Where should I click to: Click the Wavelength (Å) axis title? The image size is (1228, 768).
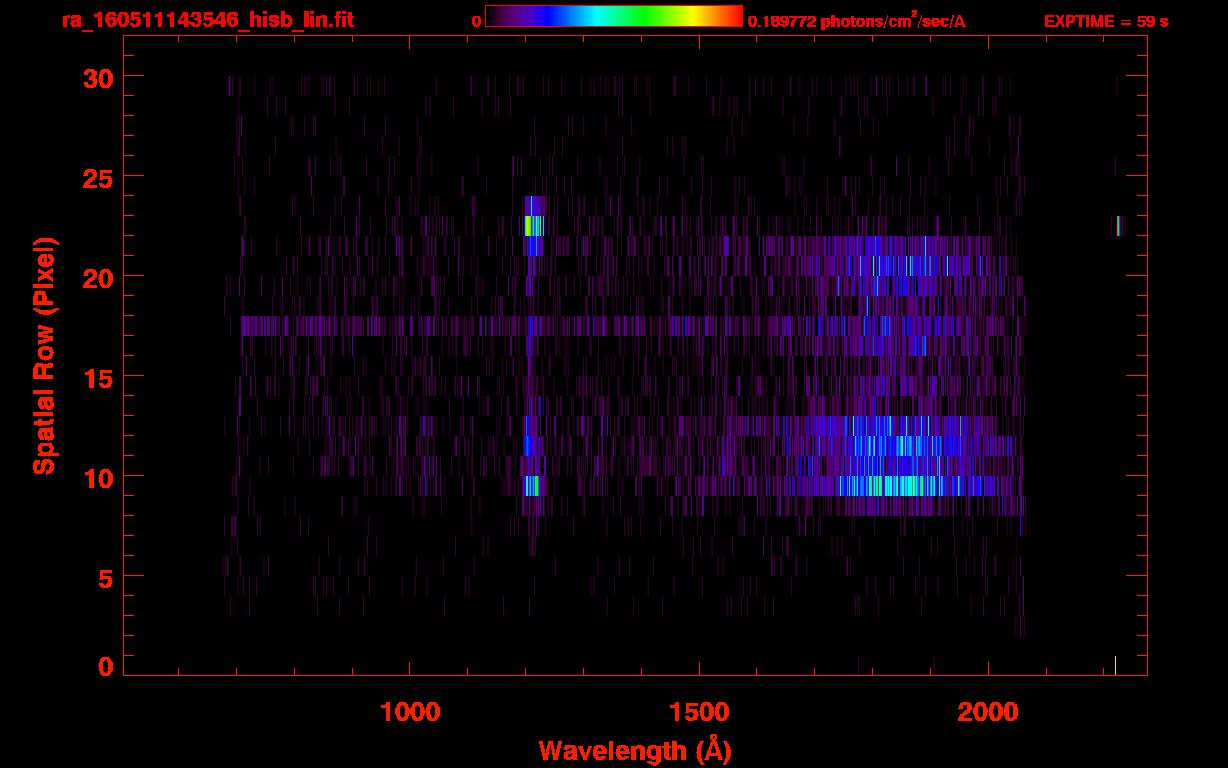[x=635, y=750]
